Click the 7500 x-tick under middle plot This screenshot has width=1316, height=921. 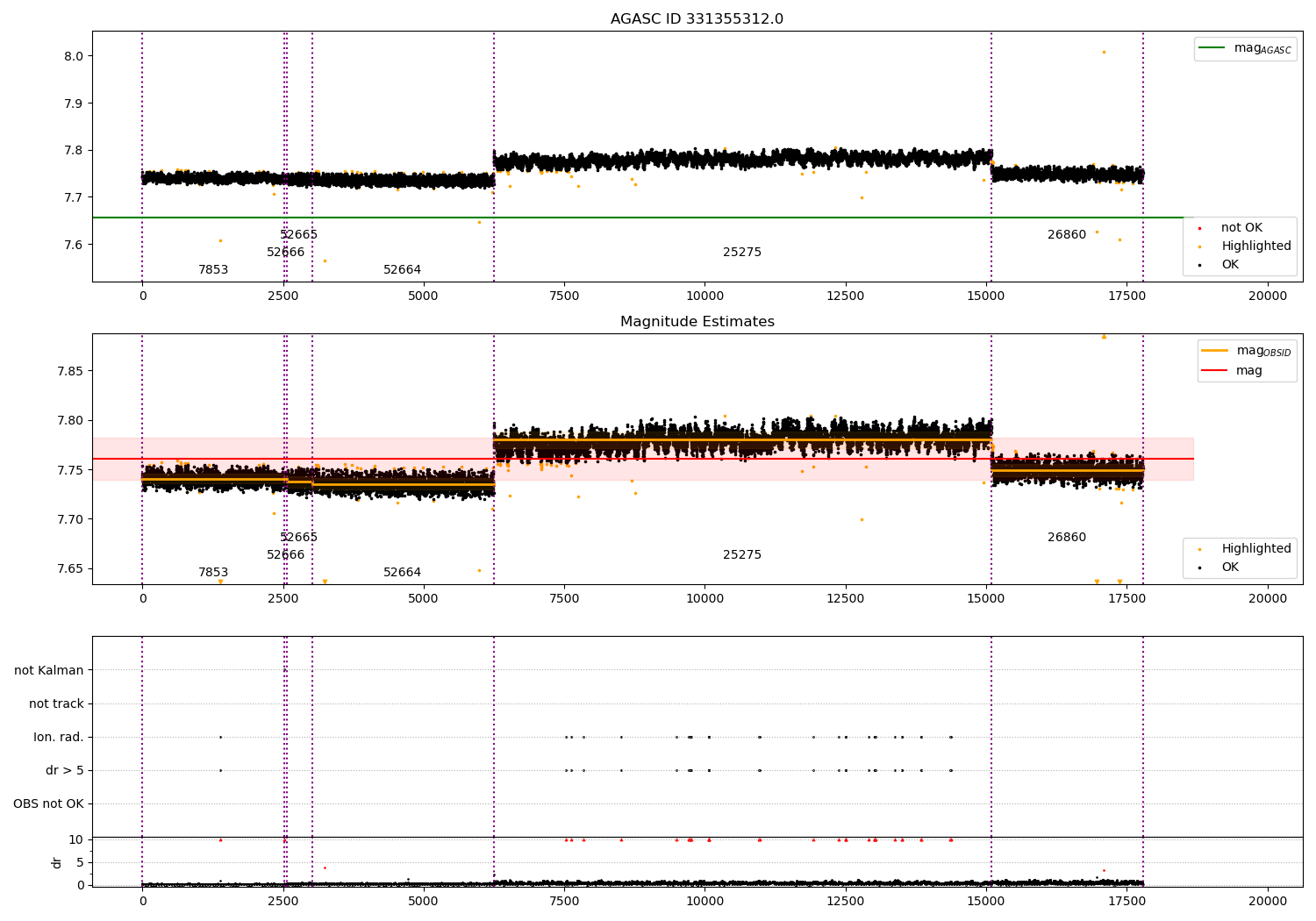tap(564, 599)
